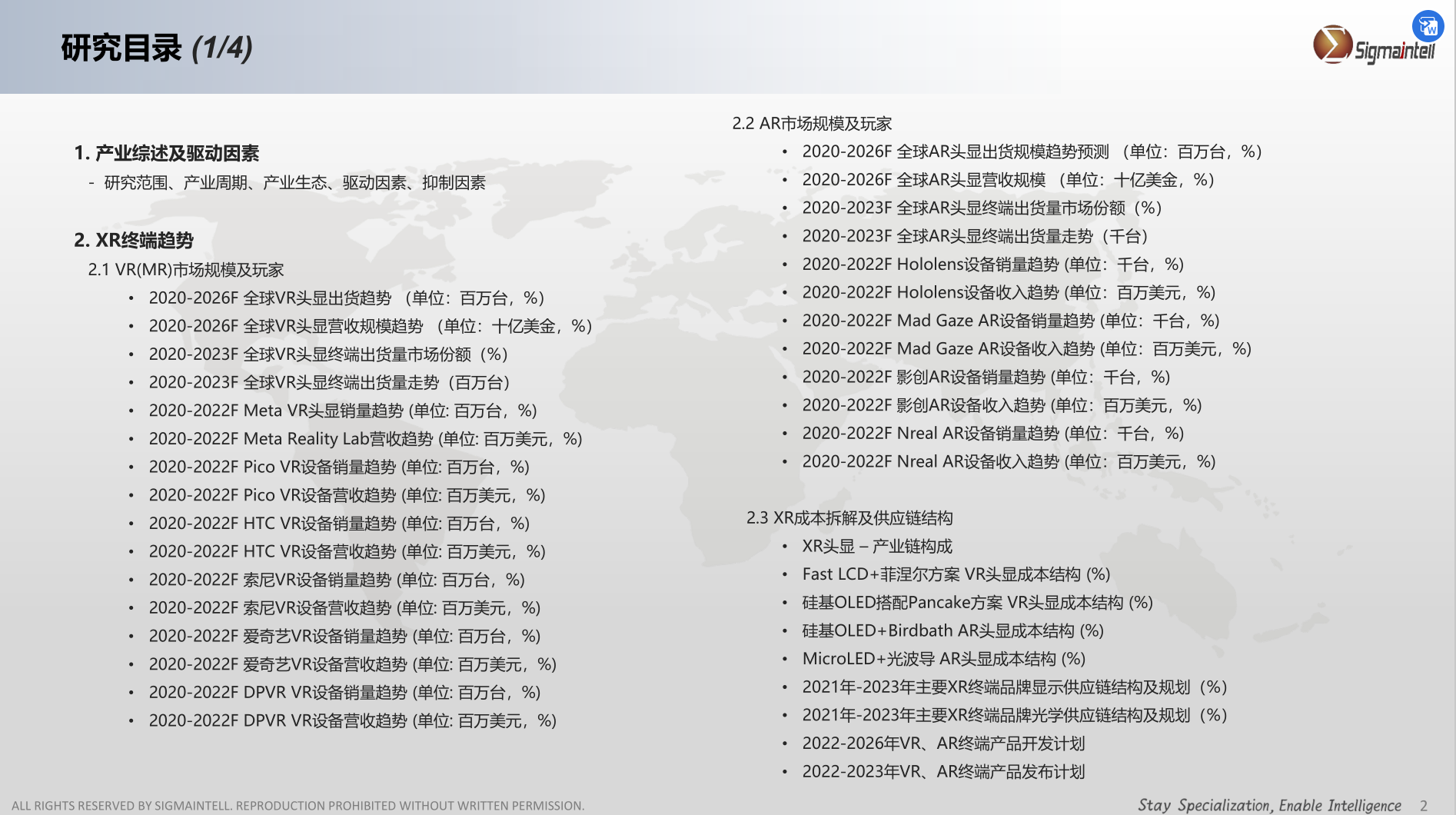The height and width of the screenshot is (815, 1456).
Task: Click the Pico VR设备销量趋势 line
Action: (x=339, y=467)
